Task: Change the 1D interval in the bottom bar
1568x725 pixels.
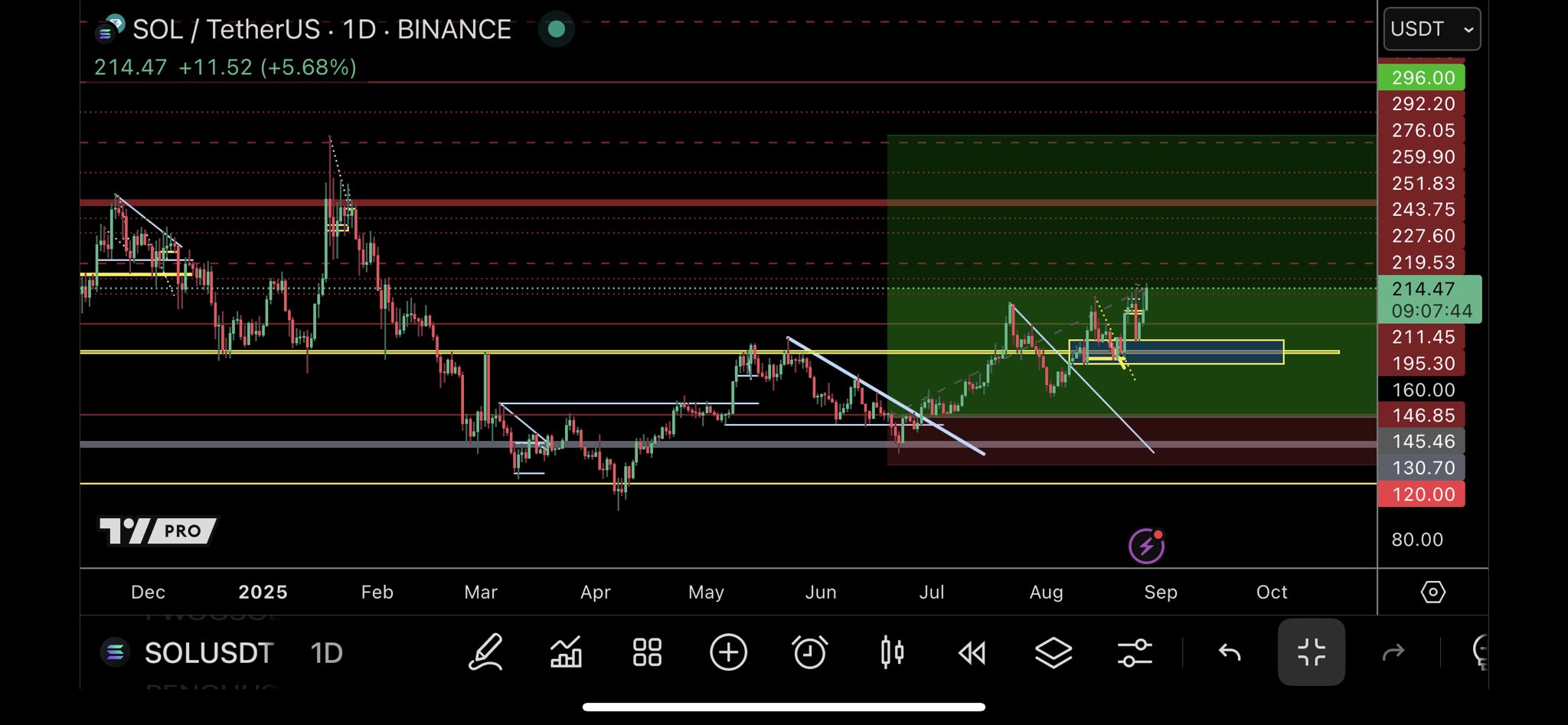Action: (x=327, y=653)
